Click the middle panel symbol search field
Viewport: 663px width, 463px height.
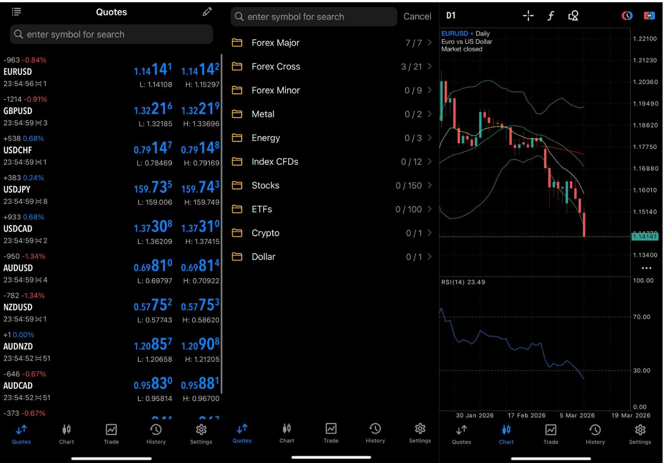[314, 16]
